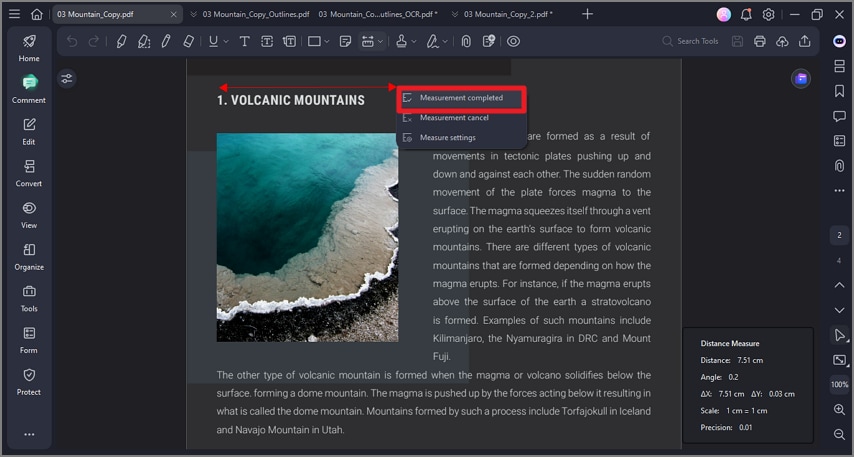
Task: Expand the shape tool dropdown arrow
Action: click(x=327, y=41)
